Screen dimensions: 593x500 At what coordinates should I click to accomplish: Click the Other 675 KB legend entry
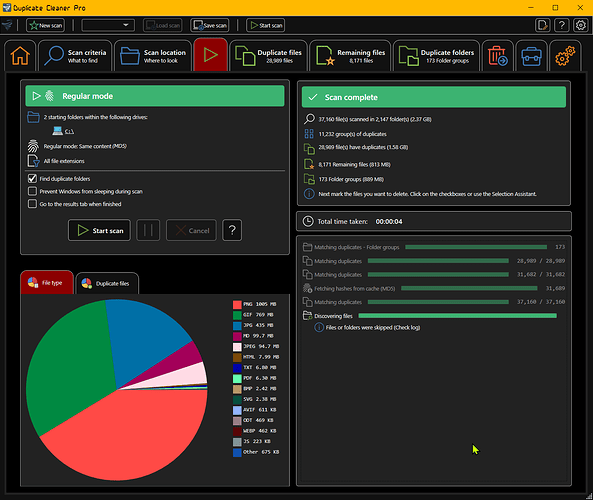[x=256, y=452]
